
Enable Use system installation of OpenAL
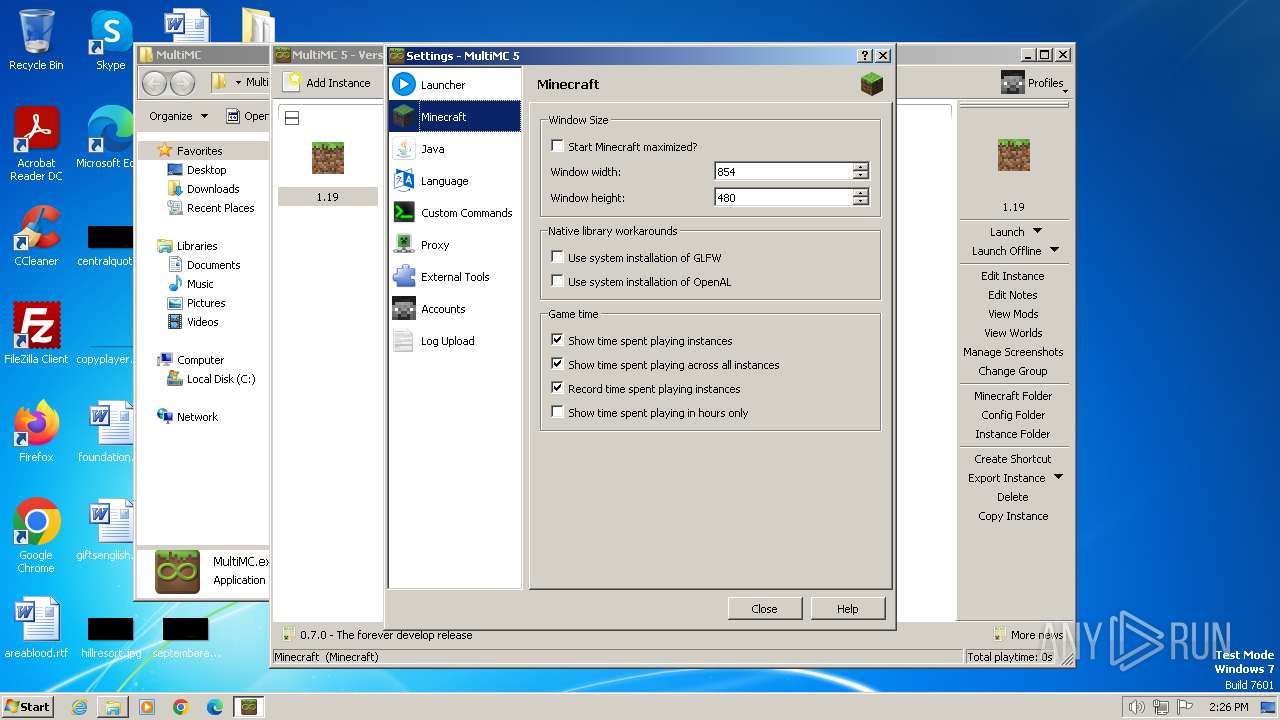(557, 281)
